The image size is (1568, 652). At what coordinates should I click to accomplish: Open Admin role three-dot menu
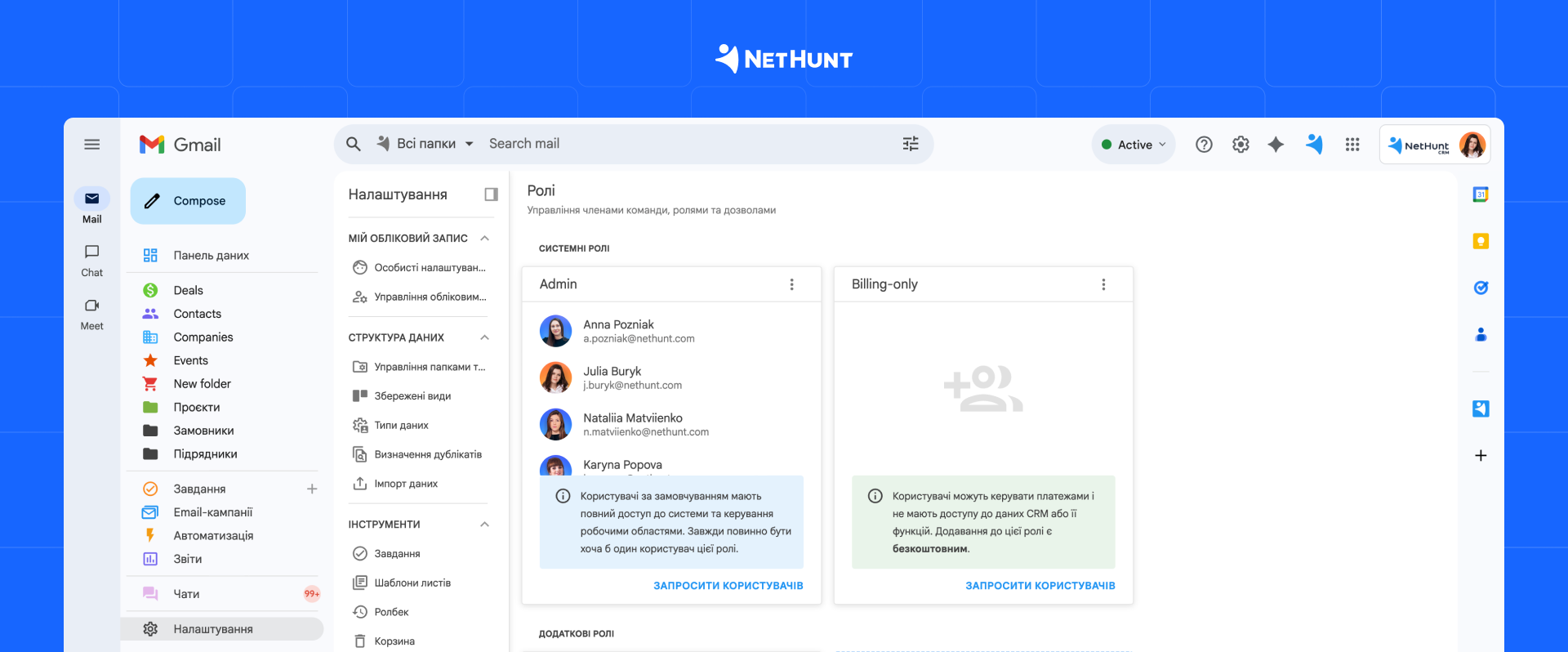(791, 284)
